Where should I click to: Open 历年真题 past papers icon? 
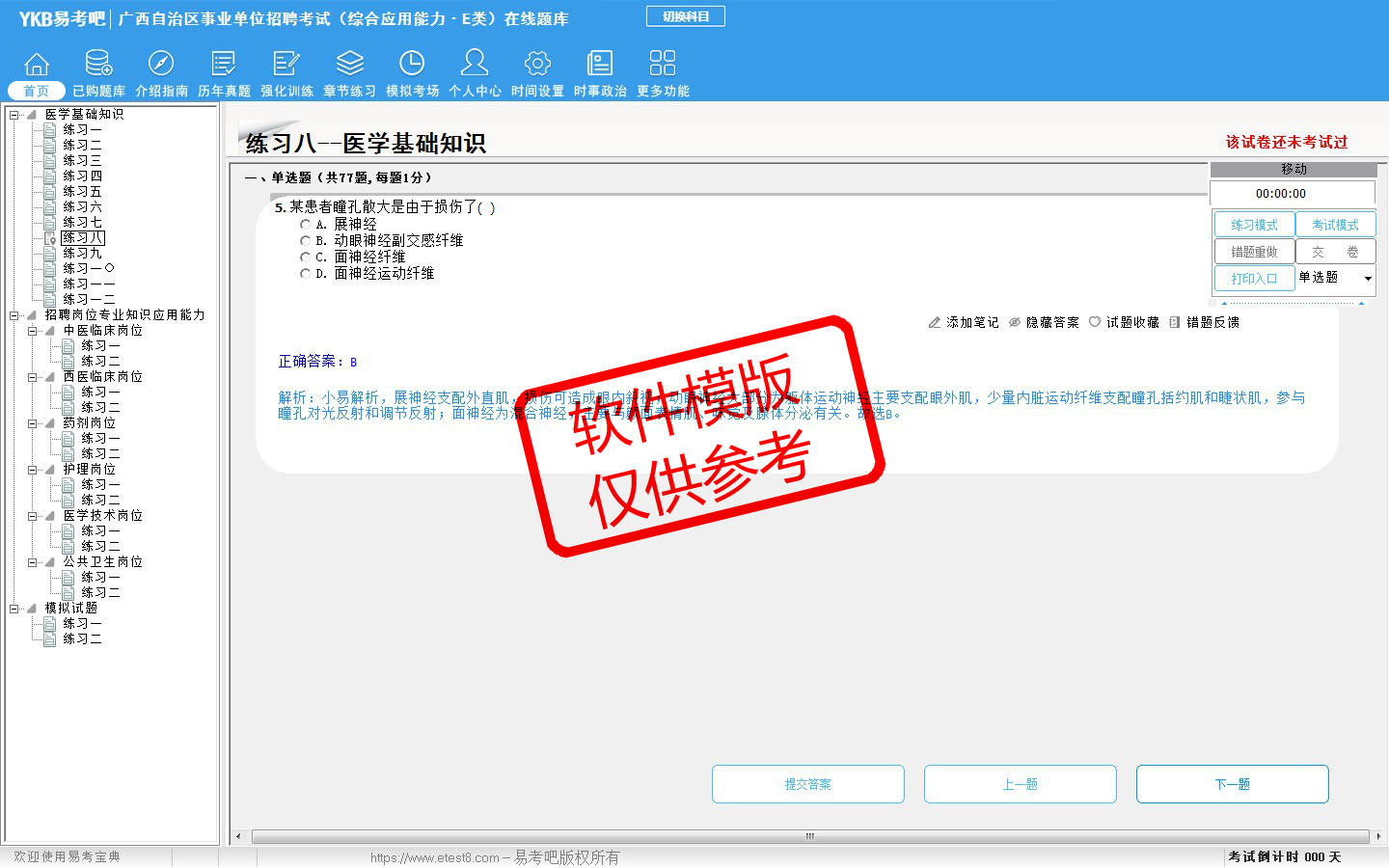[x=224, y=64]
